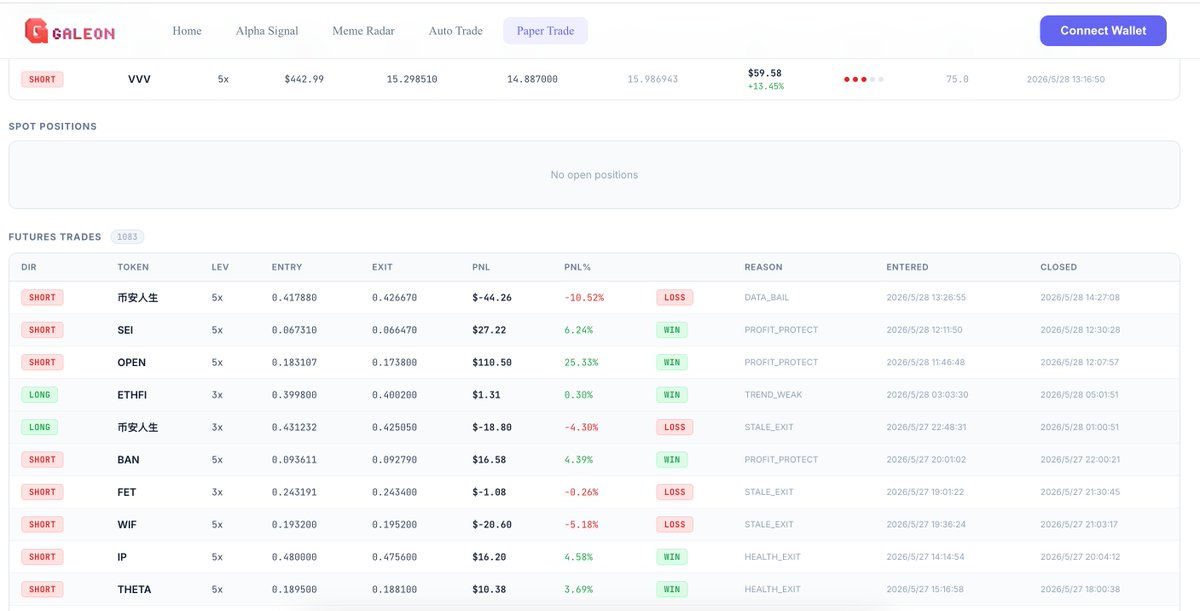Screen dimensions: 1200x611
Task: Click the PNL% column header
Action: (577, 267)
